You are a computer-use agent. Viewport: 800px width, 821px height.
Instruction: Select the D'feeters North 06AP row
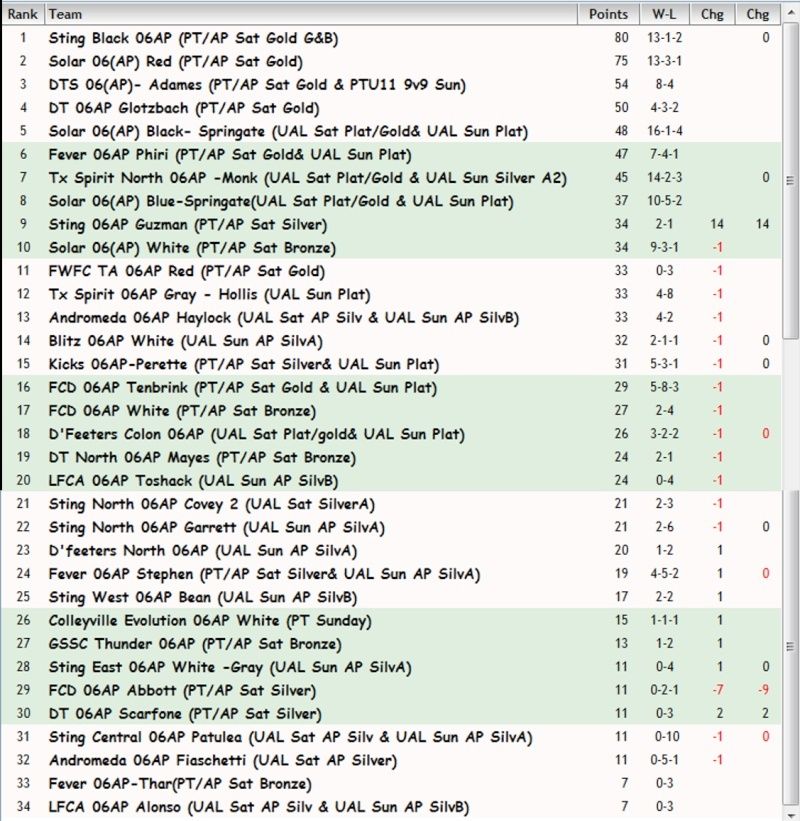(392, 550)
